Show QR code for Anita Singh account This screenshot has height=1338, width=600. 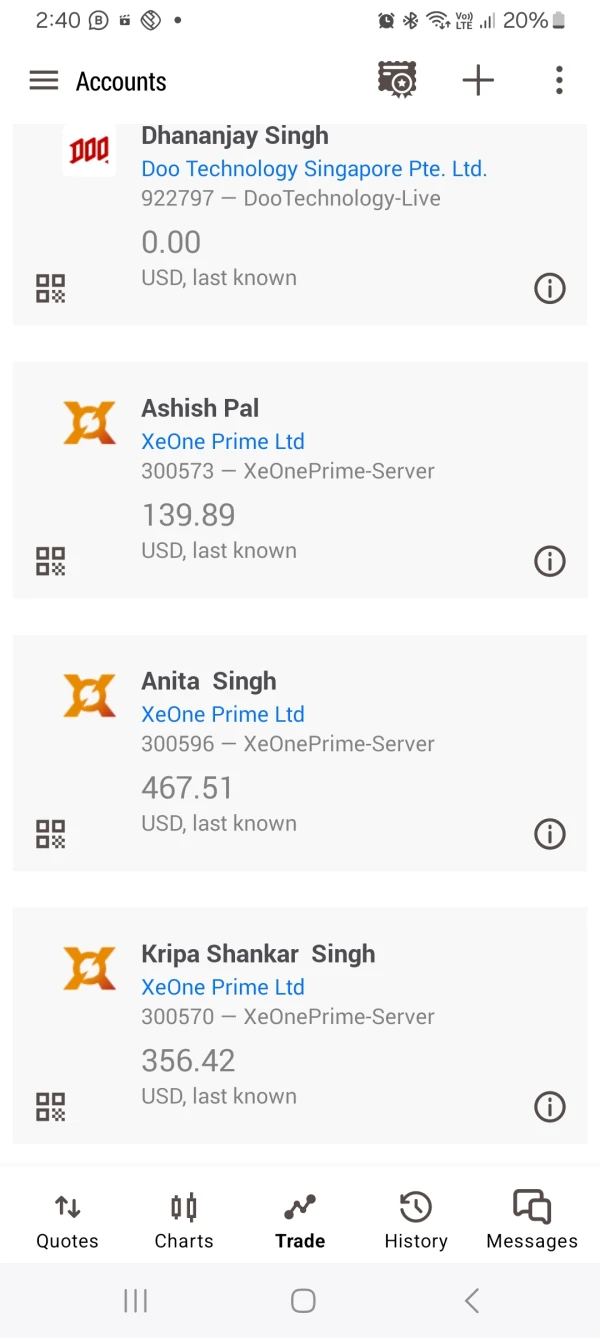click(51, 834)
